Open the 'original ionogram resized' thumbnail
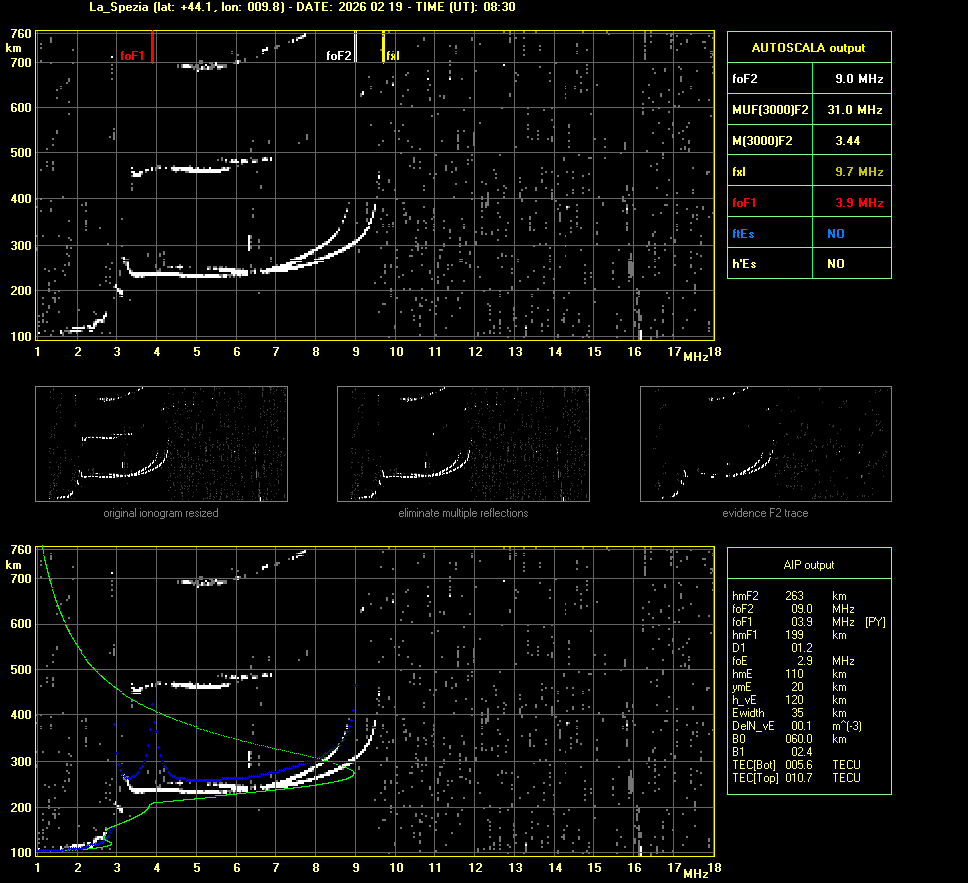This screenshot has width=968, height=883. 161,444
